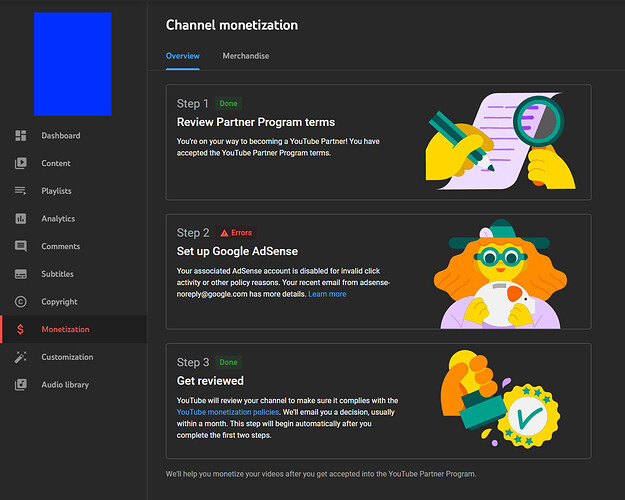This screenshot has width=625, height=500.
Task: Open the Copyright section
Action: pos(74,301)
